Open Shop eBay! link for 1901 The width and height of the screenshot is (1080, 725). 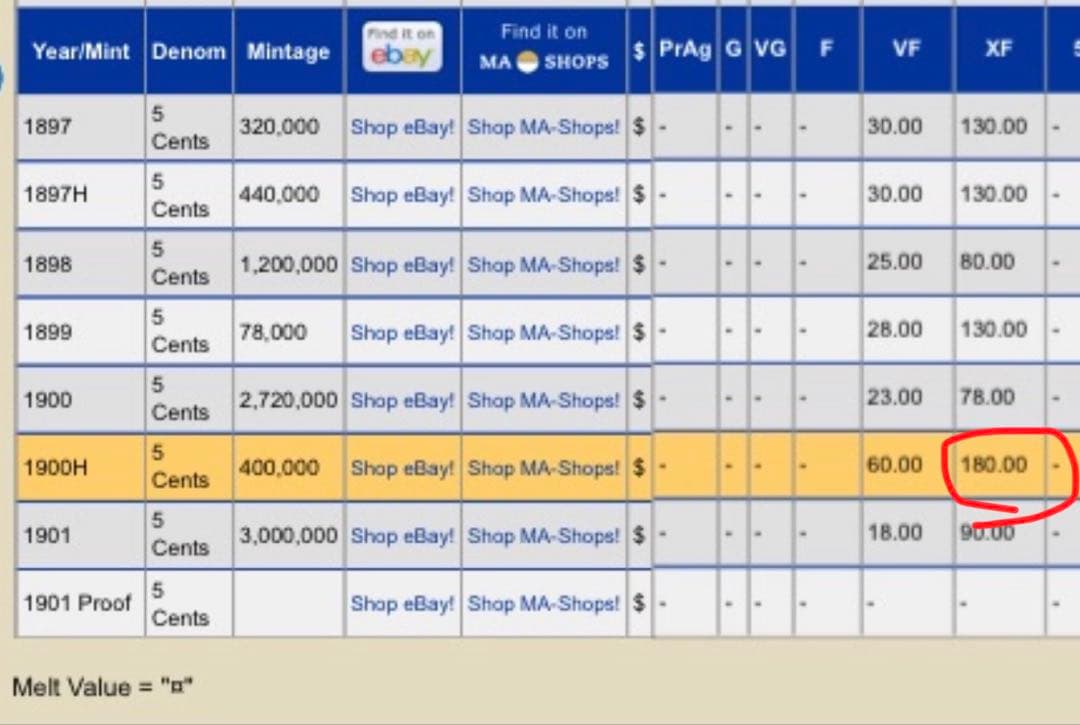[x=402, y=535]
